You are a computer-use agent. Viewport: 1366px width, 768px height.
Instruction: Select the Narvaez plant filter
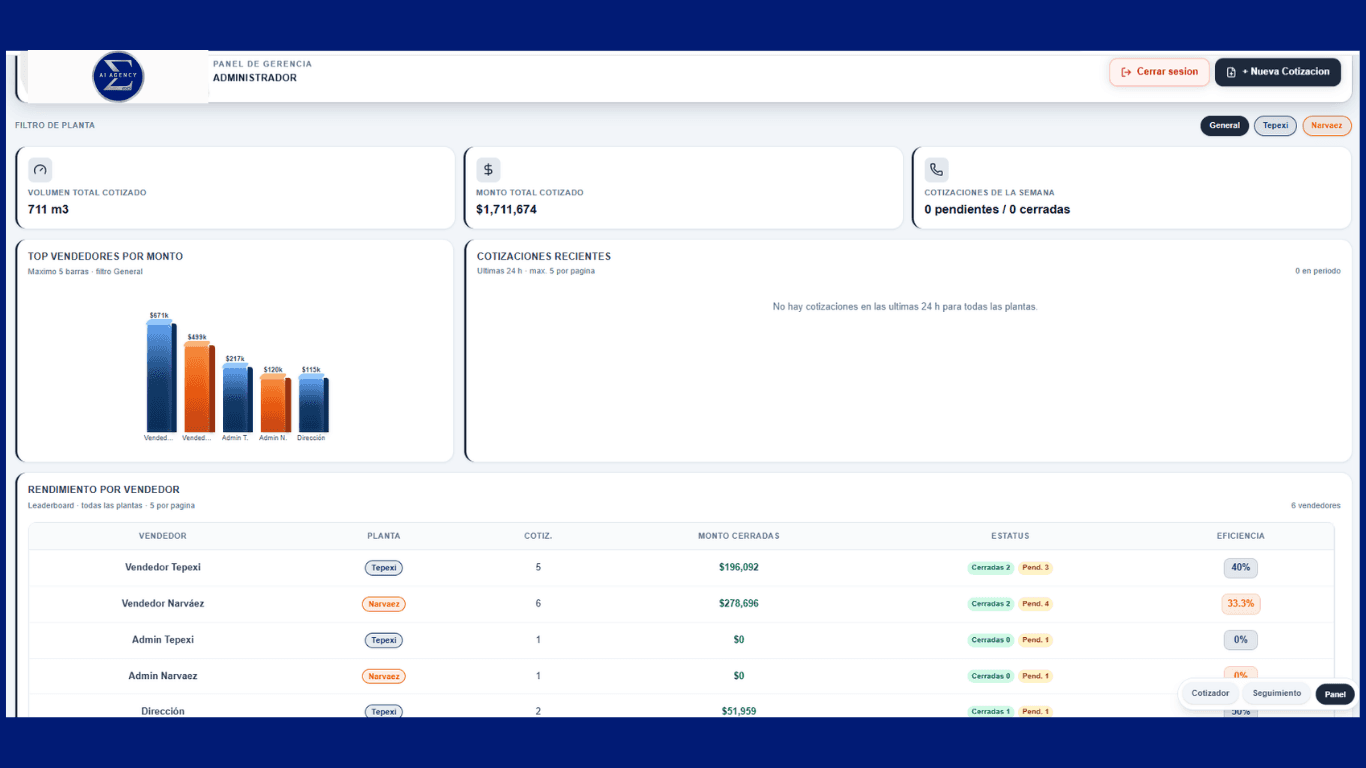pyautogui.click(x=1327, y=126)
